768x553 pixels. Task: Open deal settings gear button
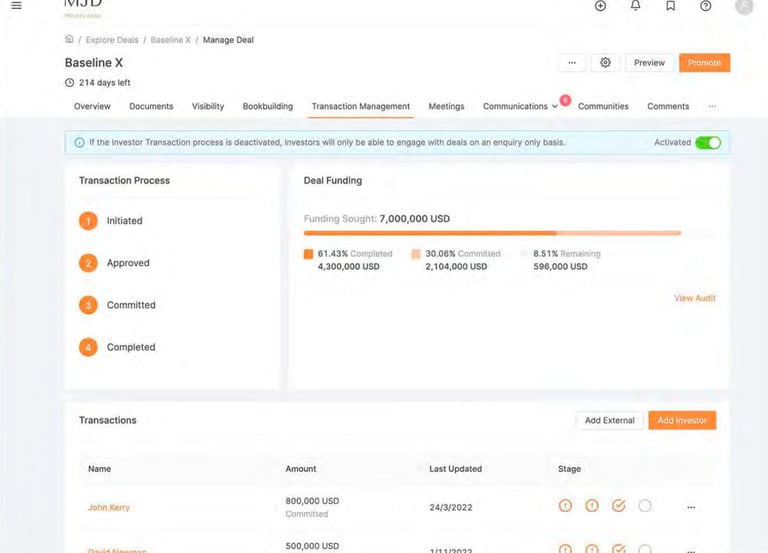605,63
